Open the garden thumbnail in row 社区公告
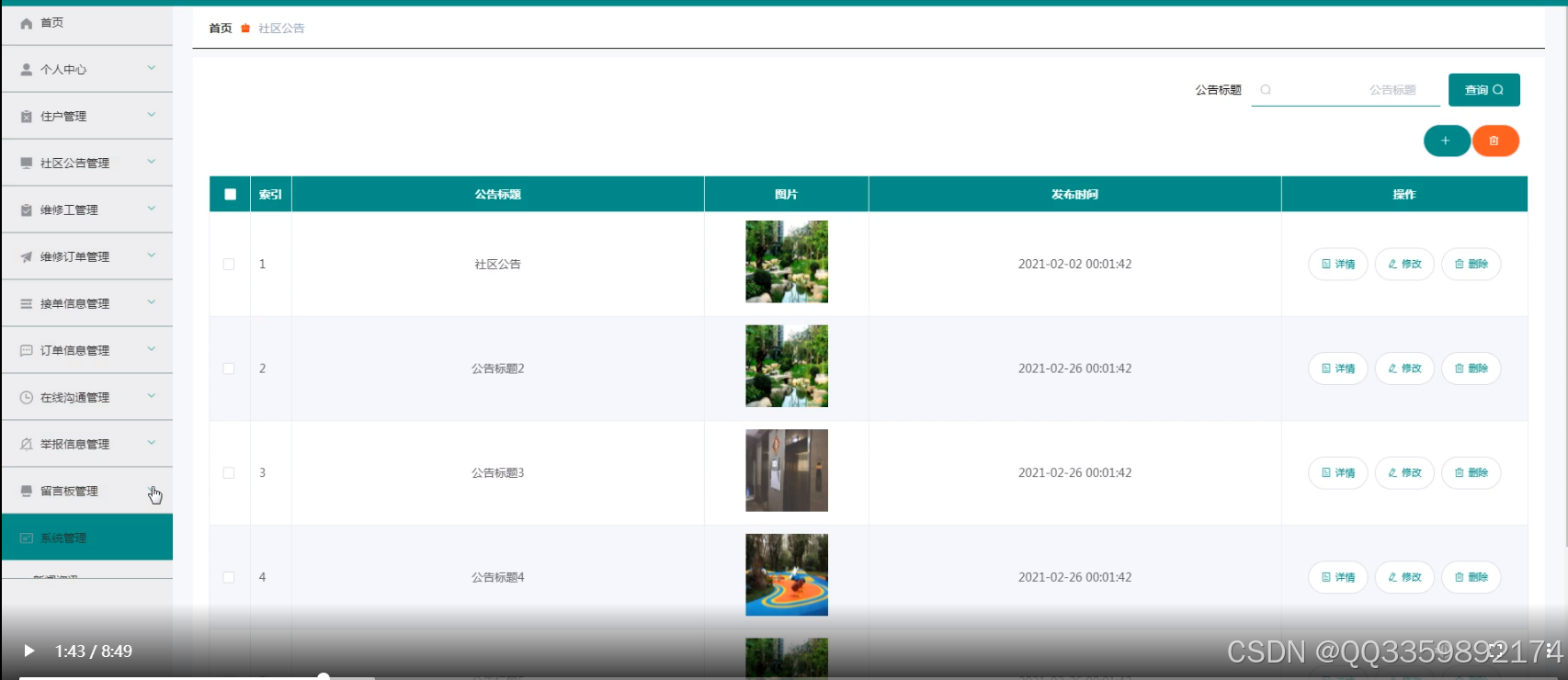This screenshot has height=680, width=1568. click(x=787, y=262)
